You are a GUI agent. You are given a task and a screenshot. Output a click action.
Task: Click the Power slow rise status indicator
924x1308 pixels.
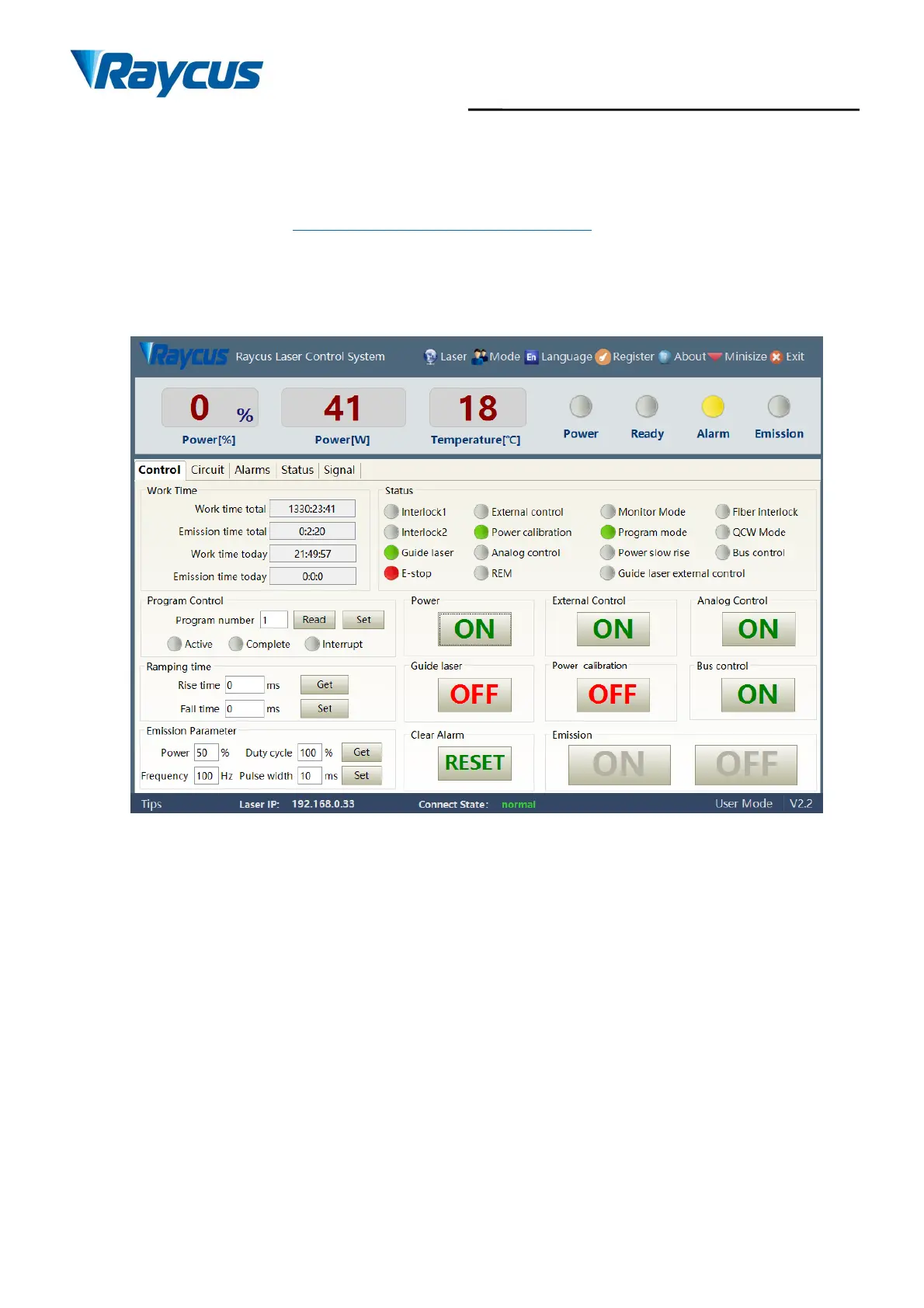(608, 552)
